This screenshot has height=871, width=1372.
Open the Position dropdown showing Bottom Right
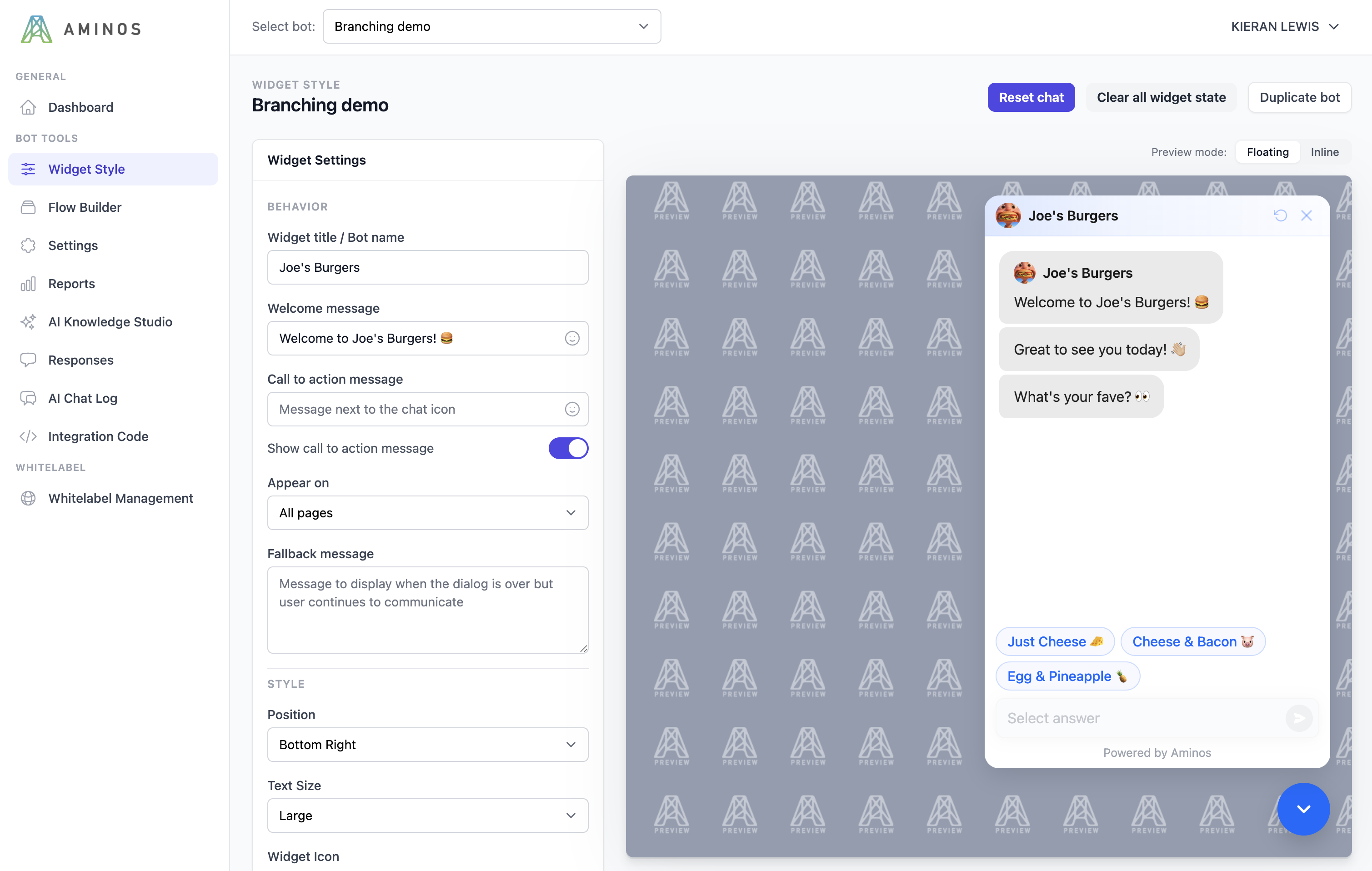click(x=427, y=745)
